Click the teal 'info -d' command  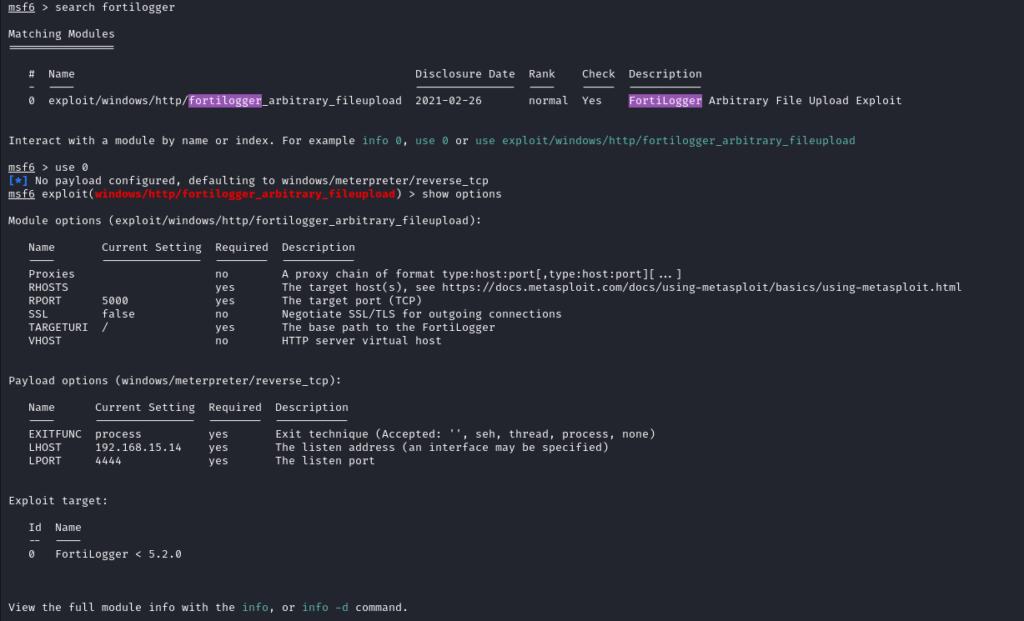point(325,607)
